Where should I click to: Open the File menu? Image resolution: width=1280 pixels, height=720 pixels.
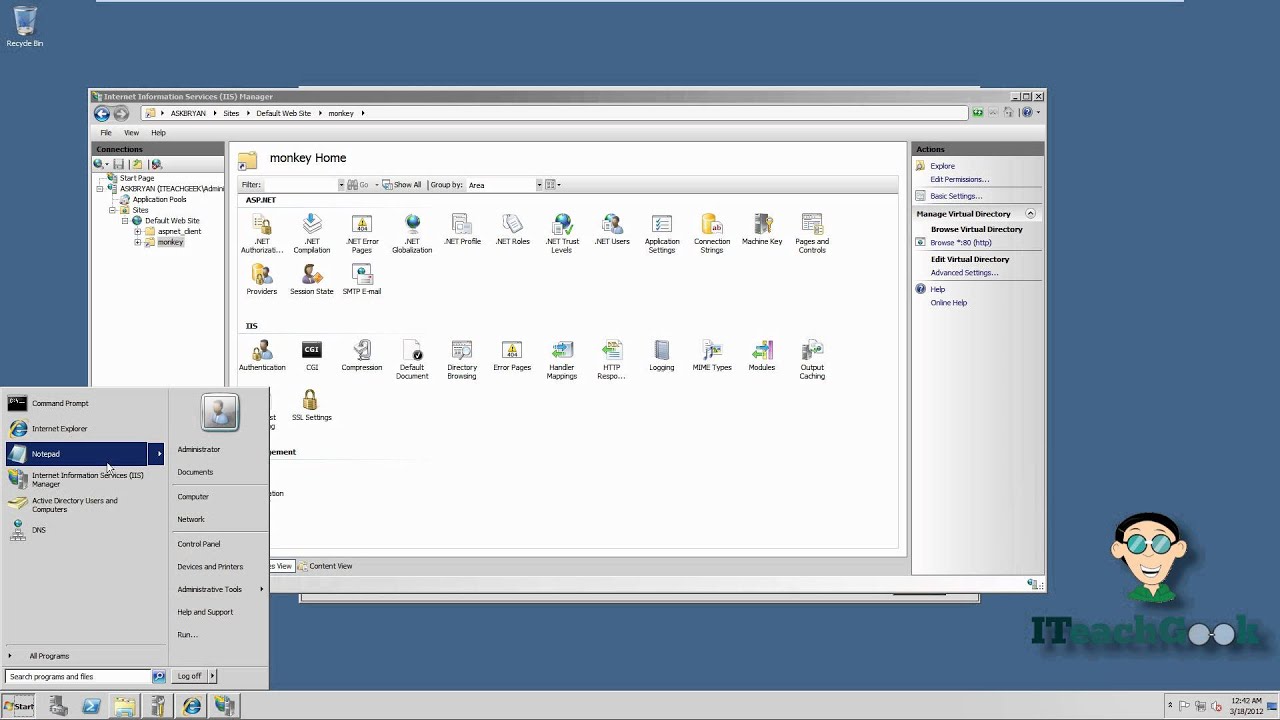(105, 132)
